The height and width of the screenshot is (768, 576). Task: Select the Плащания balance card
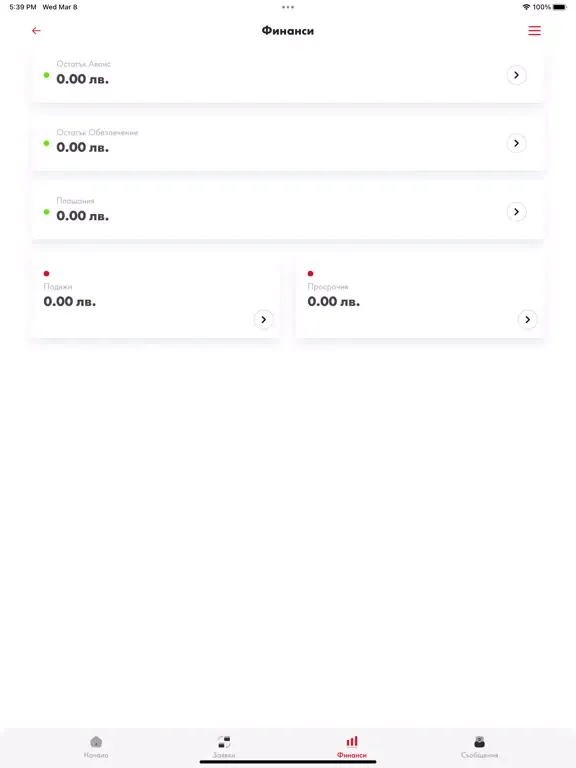click(288, 212)
